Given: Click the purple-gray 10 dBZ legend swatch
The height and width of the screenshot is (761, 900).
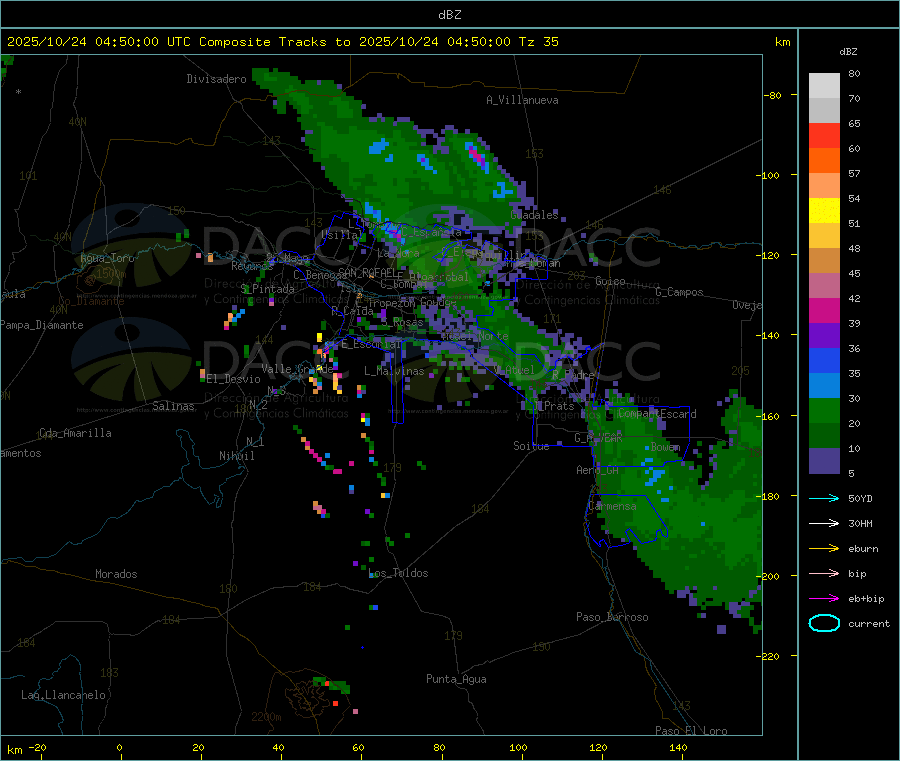Looking at the screenshot, I should pos(824,461).
